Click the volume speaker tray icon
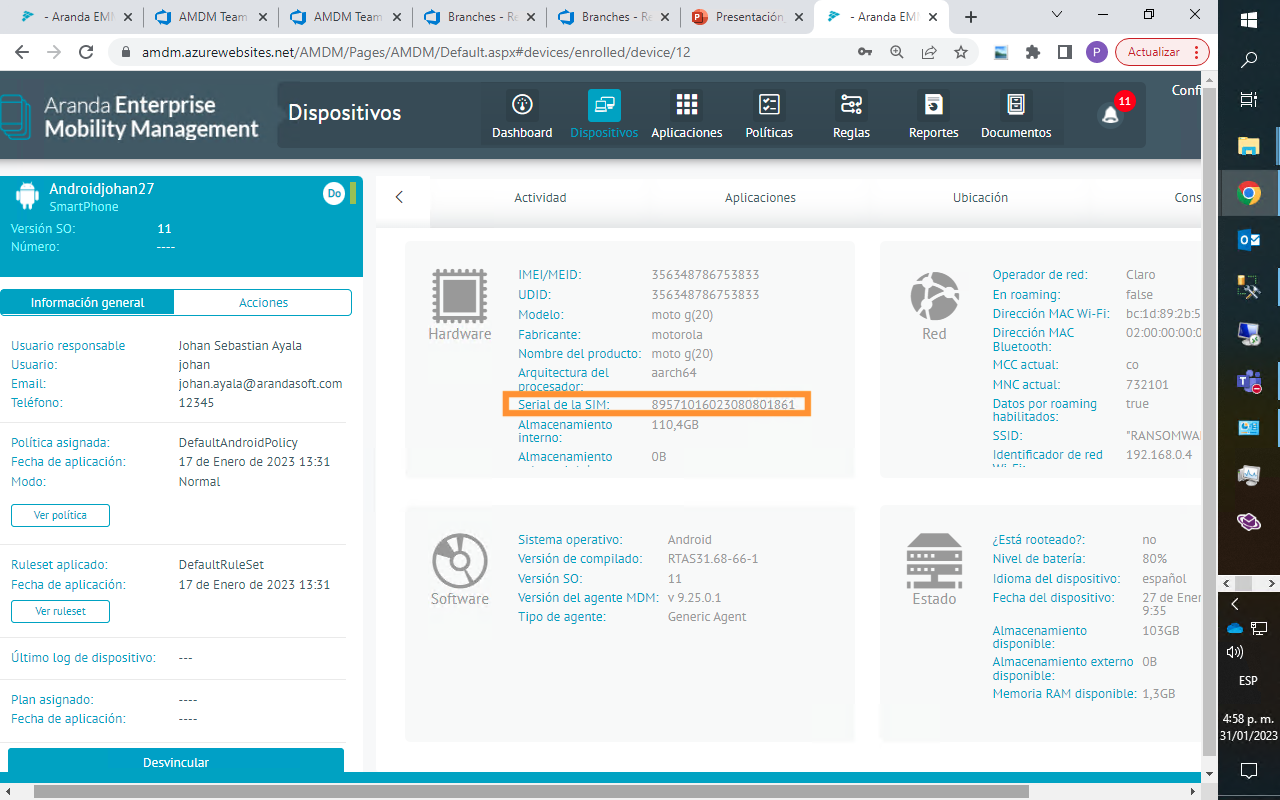Image resolution: width=1280 pixels, height=800 pixels. pyautogui.click(x=1235, y=652)
